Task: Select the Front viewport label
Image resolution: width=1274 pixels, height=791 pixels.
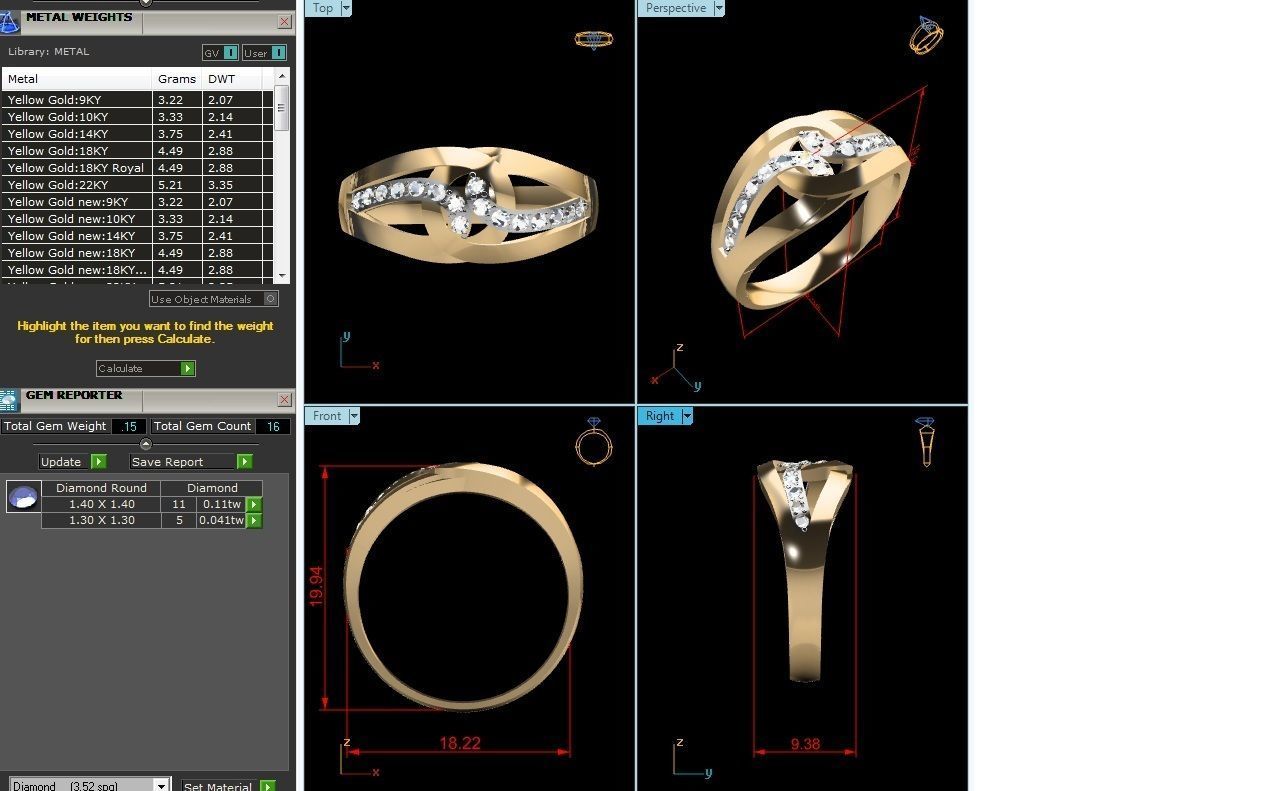Action: 327,416
